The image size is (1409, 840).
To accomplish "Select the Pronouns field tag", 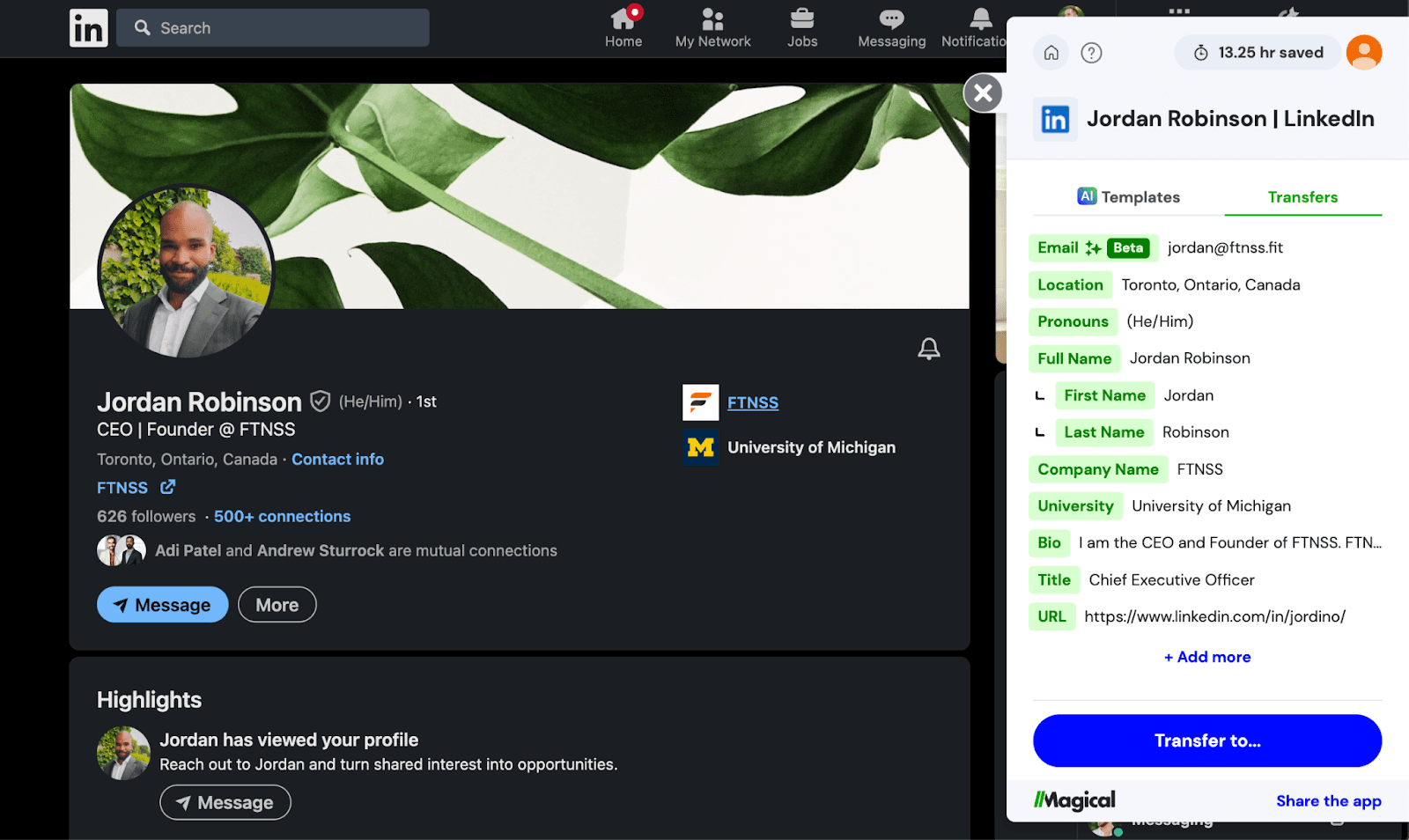I will pyautogui.click(x=1073, y=322).
